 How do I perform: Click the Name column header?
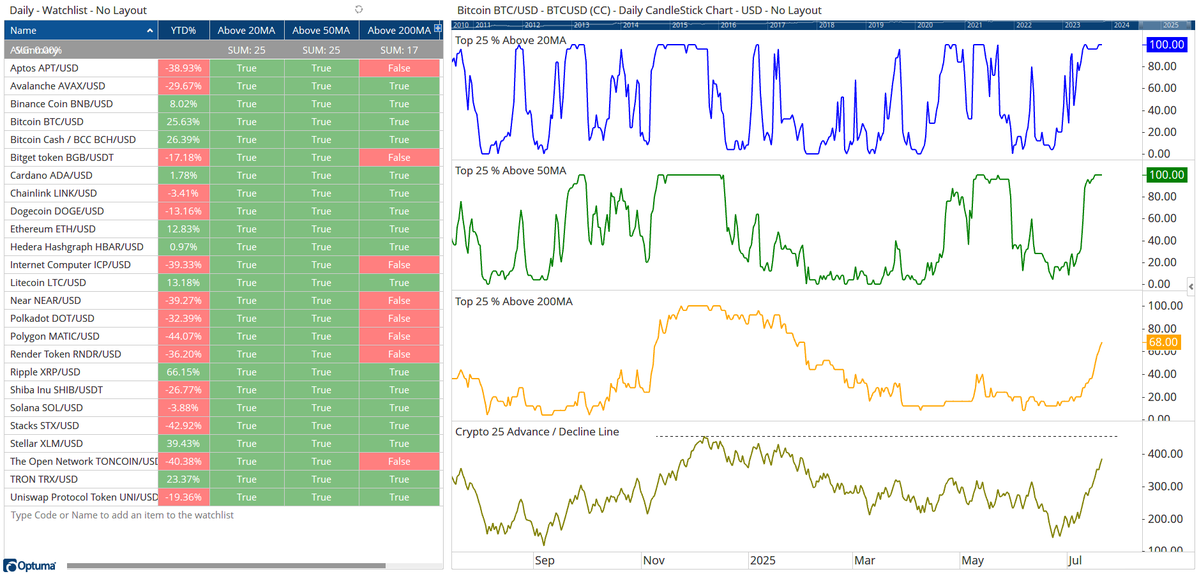[80, 31]
